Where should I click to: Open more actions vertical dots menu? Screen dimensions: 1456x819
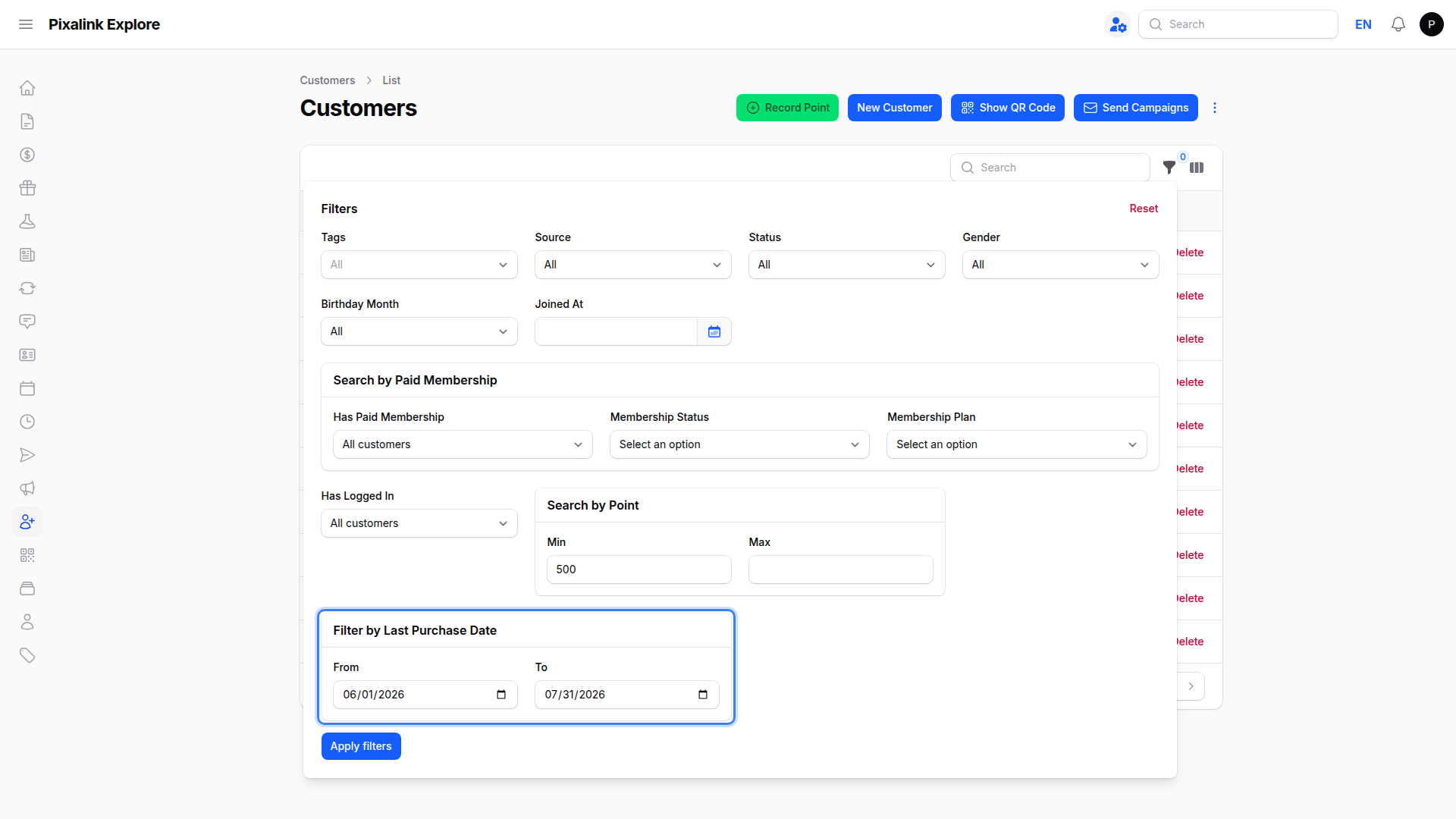click(1215, 108)
